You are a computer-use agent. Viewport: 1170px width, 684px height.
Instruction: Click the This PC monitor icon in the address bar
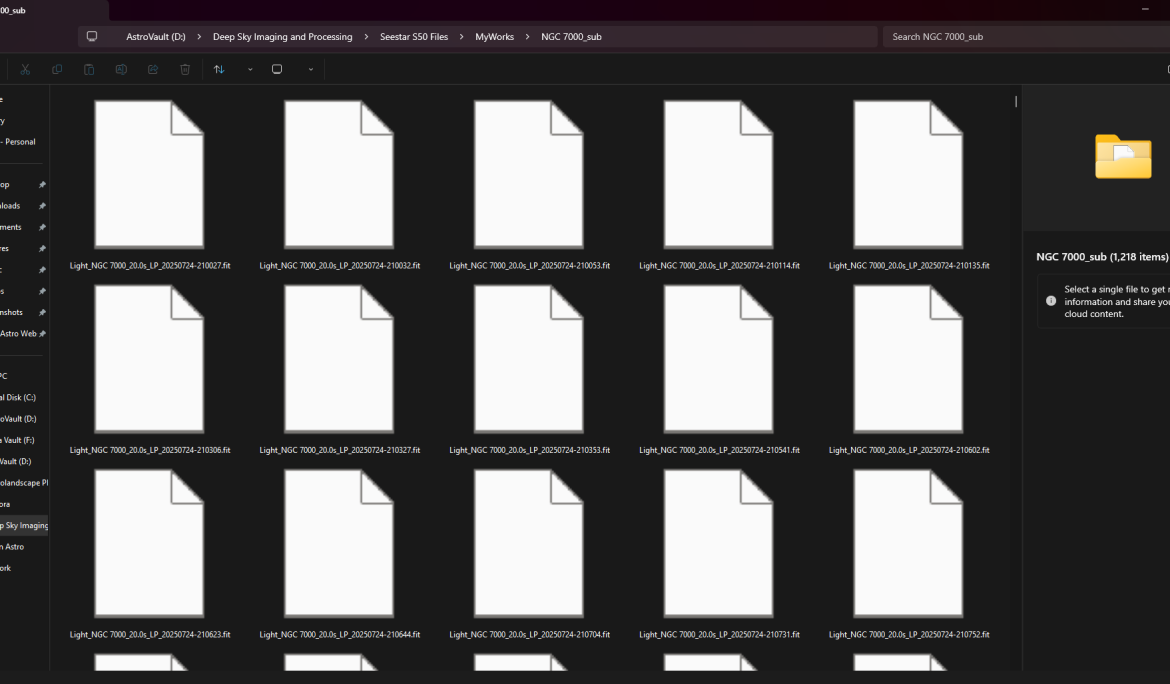[92, 37]
